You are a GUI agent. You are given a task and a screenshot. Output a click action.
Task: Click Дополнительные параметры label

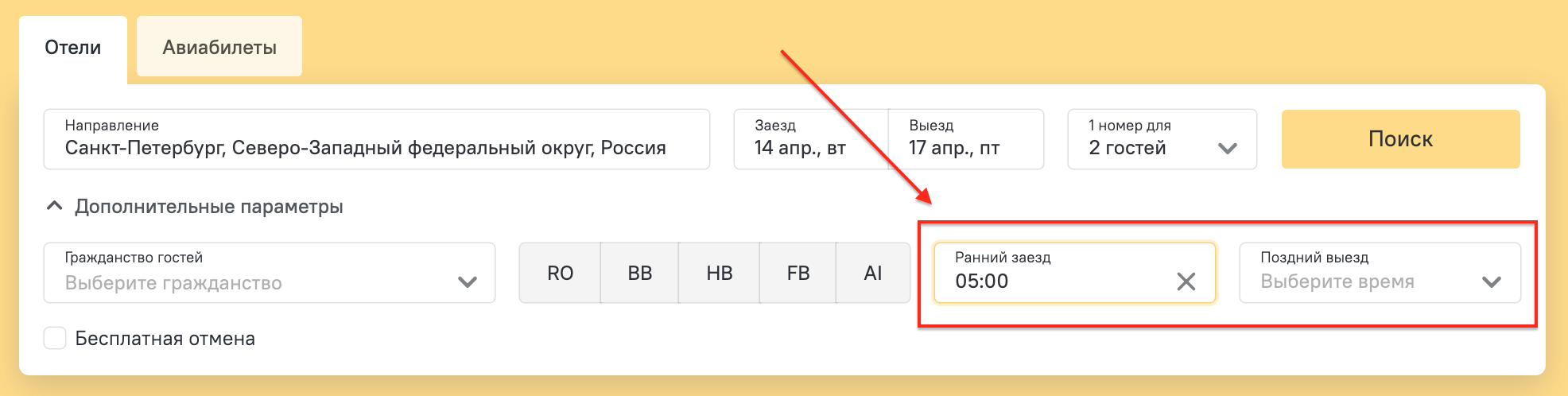209,207
